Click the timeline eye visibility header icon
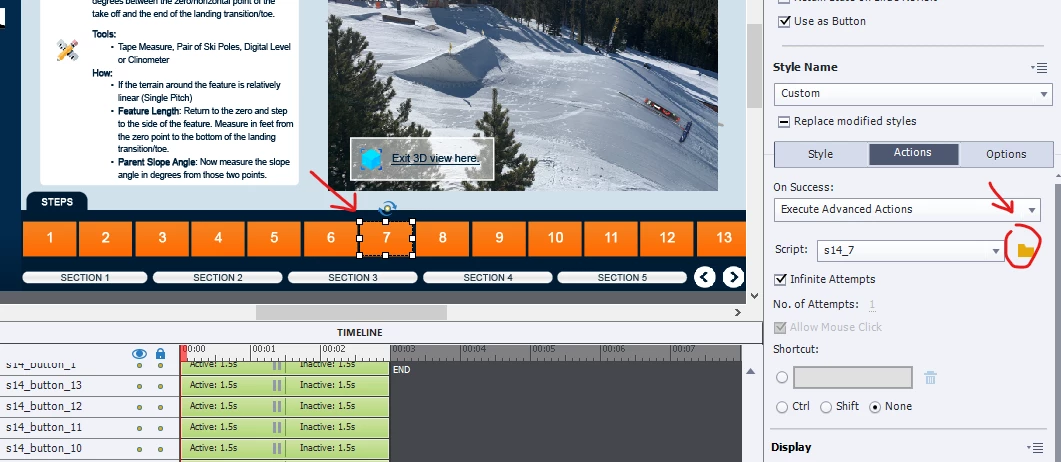 tap(139, 354)
